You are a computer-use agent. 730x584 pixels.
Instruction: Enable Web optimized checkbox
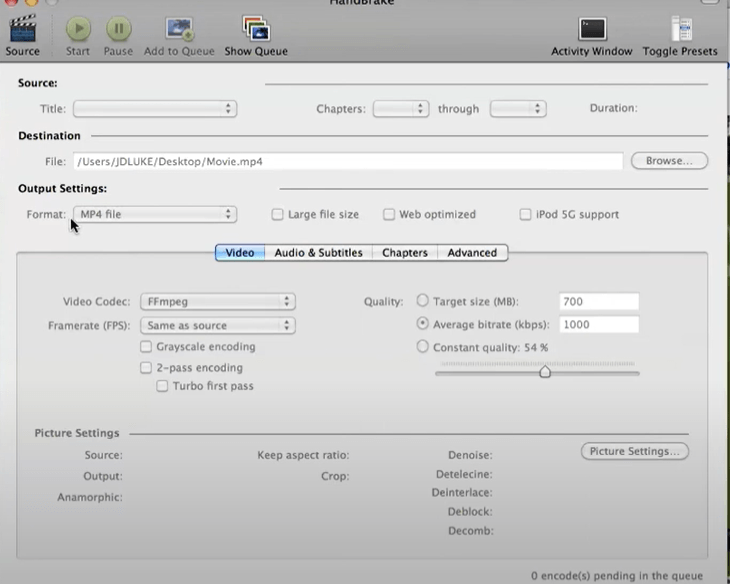point(389,214)
